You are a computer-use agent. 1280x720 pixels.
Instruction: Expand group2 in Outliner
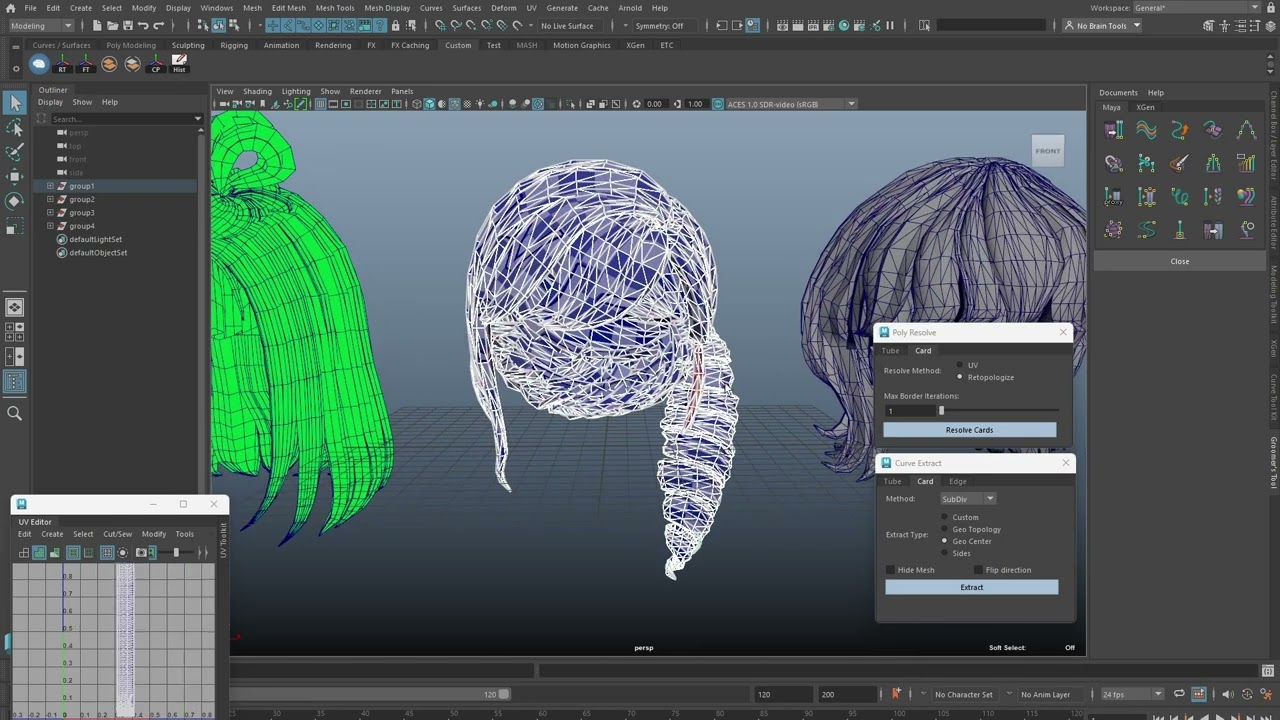pos(50,199)
